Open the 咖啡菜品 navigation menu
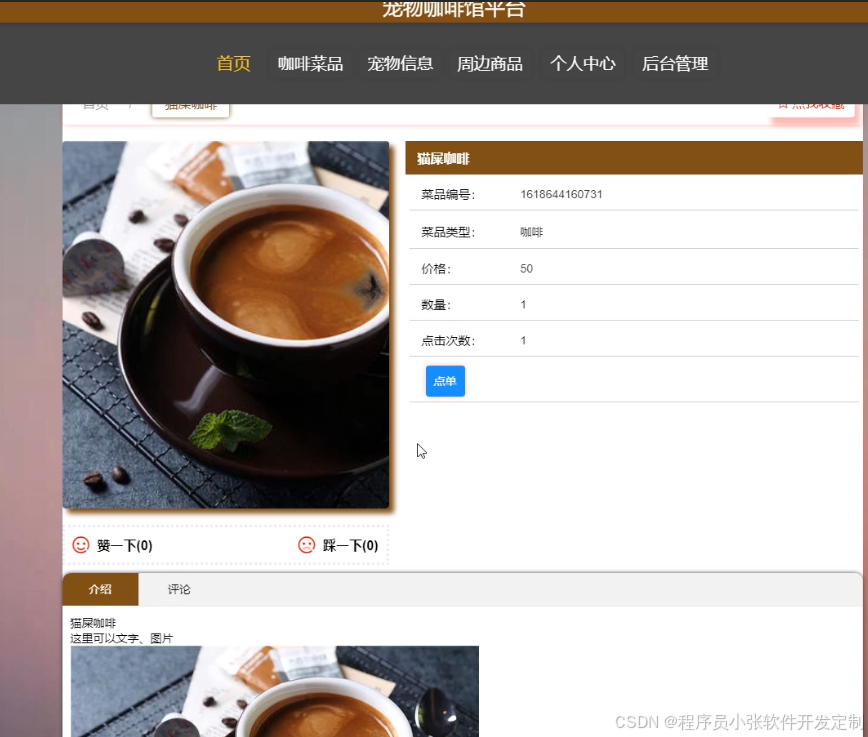868x737 pixels. pos(310,63)
